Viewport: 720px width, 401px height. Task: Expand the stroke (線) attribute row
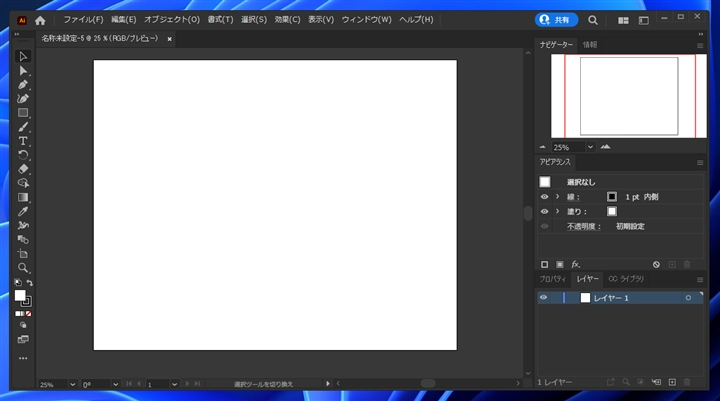click(x=557, y=197)
